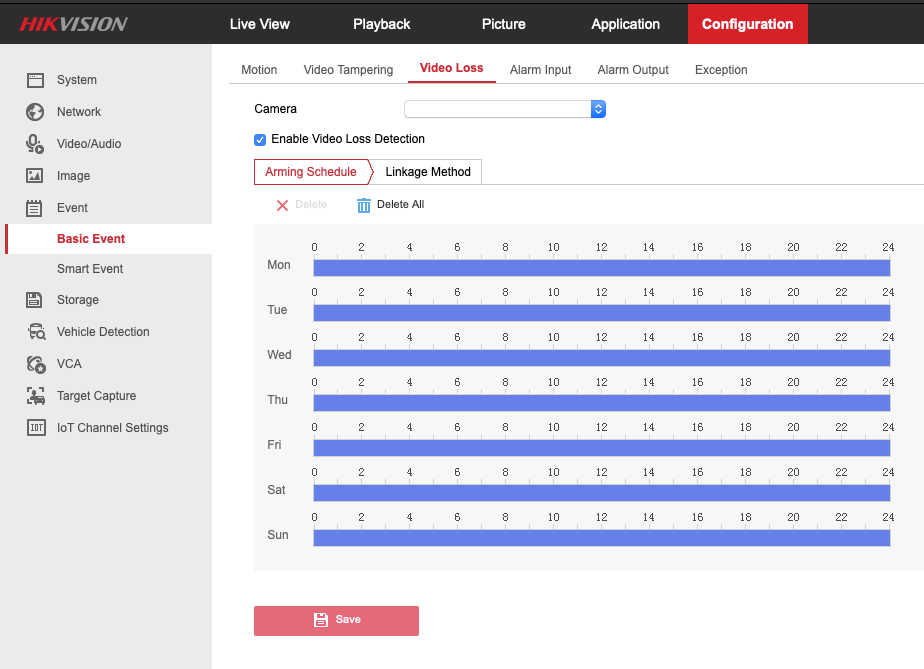Click the Image picture icon in sidebar
The image size is (924, 669).
click(x=35, y=176)
